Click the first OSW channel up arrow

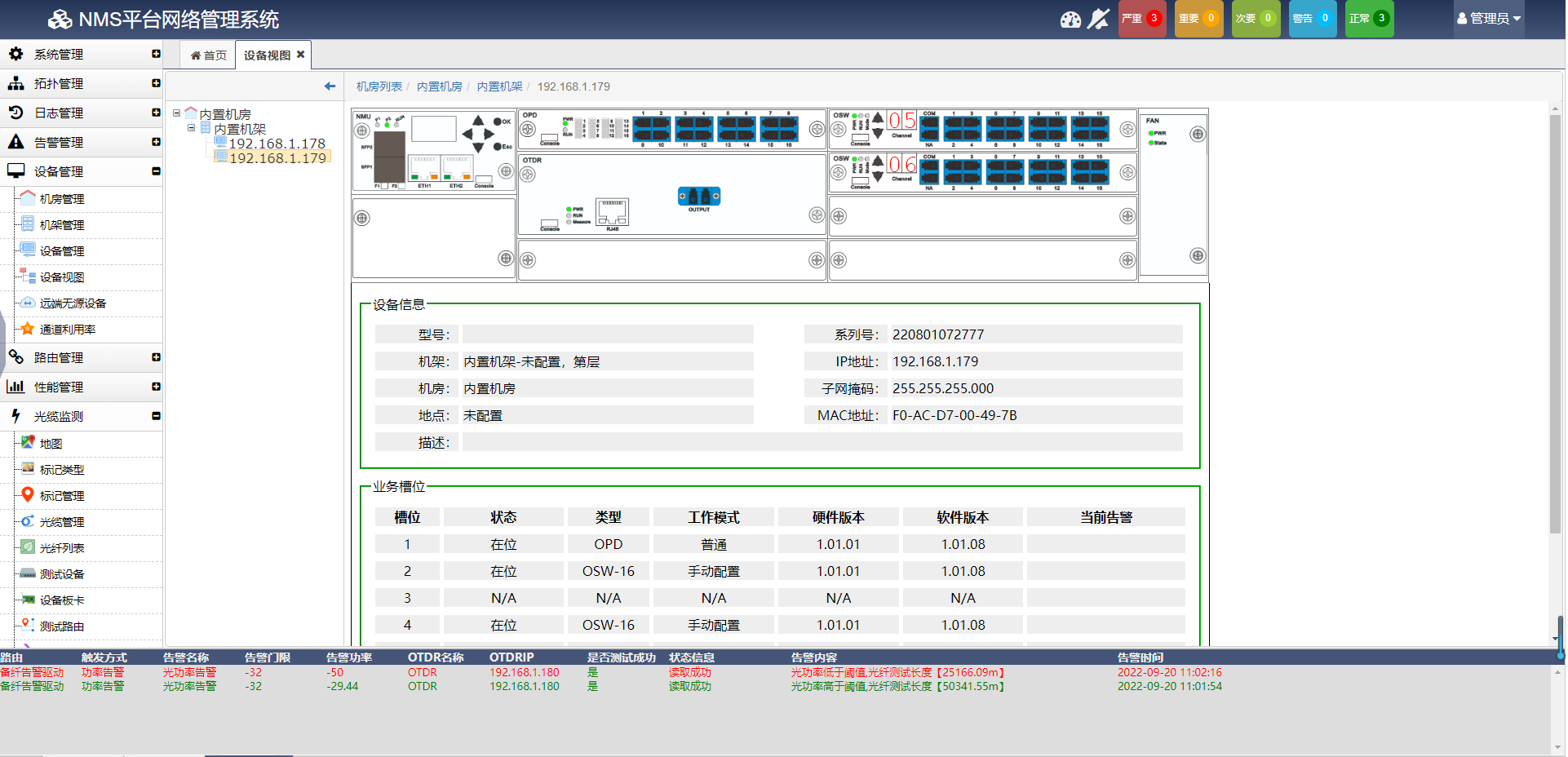pos(878,118)
